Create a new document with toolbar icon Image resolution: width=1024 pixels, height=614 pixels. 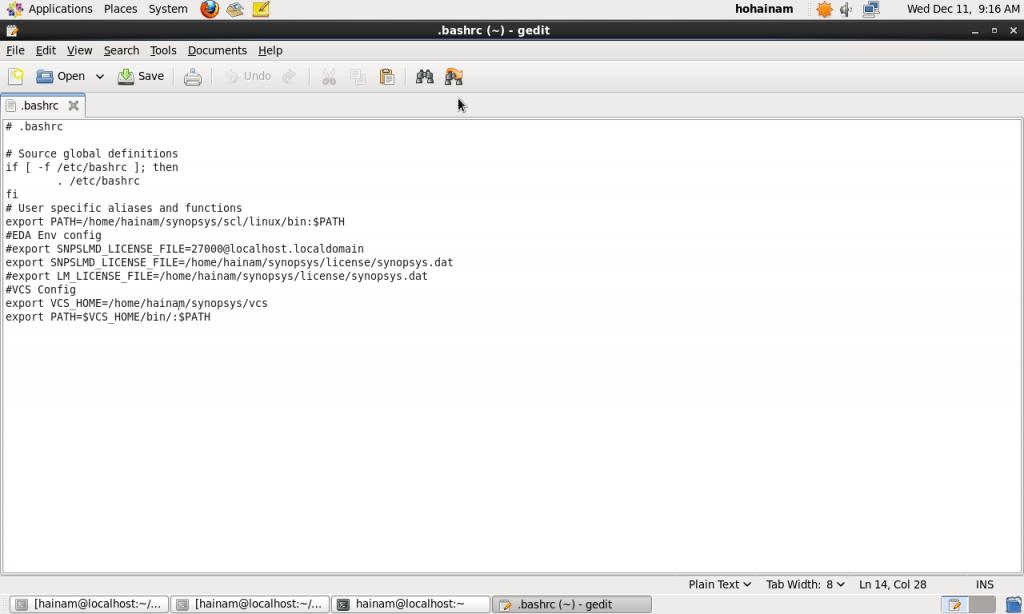pyautogui.click(x=16, y=76)
